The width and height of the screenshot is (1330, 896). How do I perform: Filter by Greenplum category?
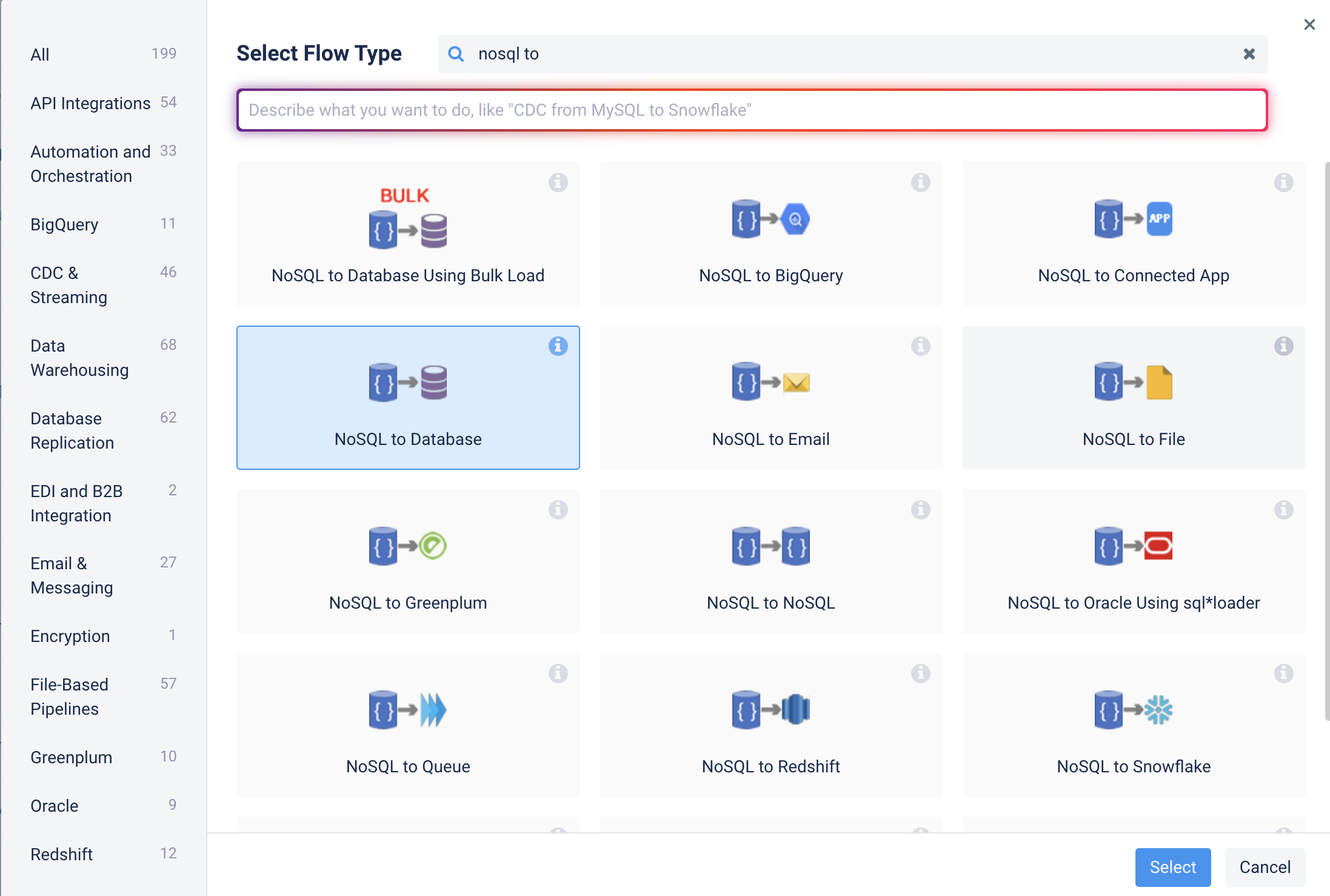(x=103, y=757)
